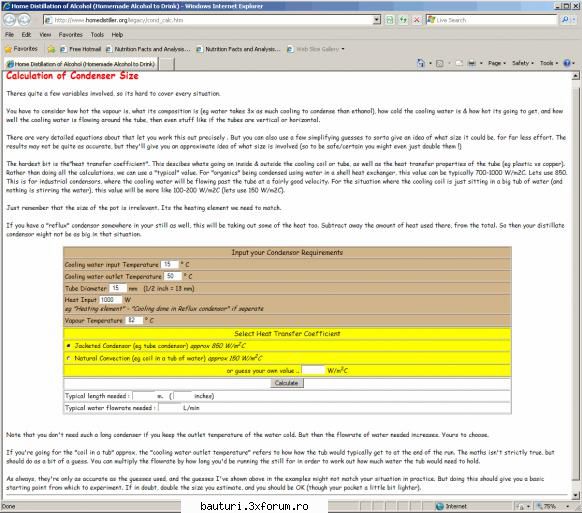The image size is (582, 513).
Task: Click the Print icon in command bar
Action: click(471, 63)
